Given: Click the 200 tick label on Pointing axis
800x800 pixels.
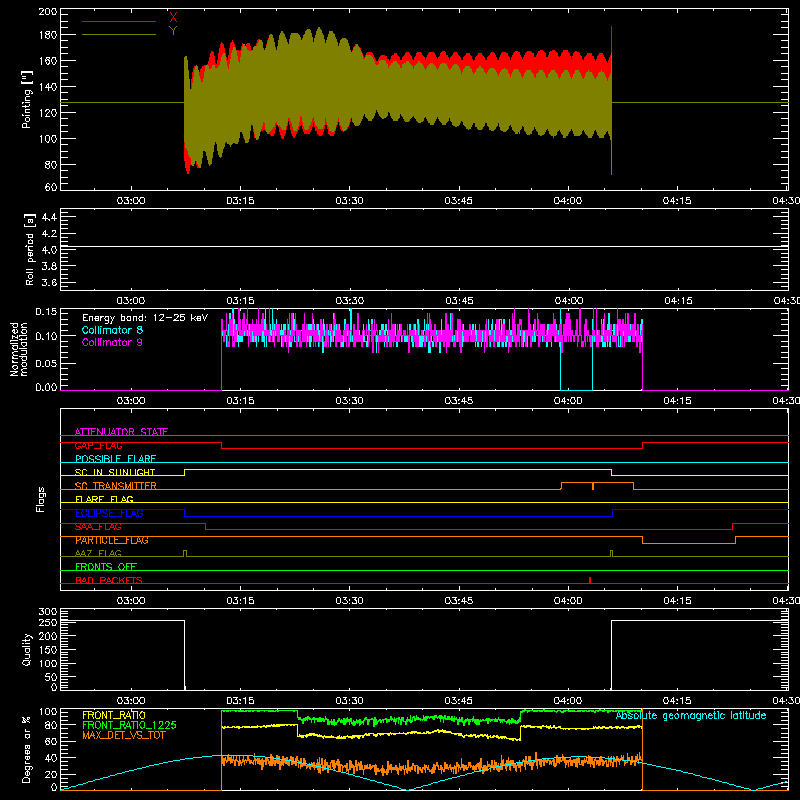Looking at the screenshot, I should 48,11.
